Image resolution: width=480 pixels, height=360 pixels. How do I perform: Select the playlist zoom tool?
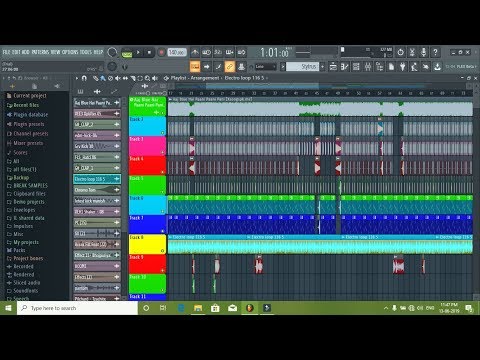tap(147, 78)
